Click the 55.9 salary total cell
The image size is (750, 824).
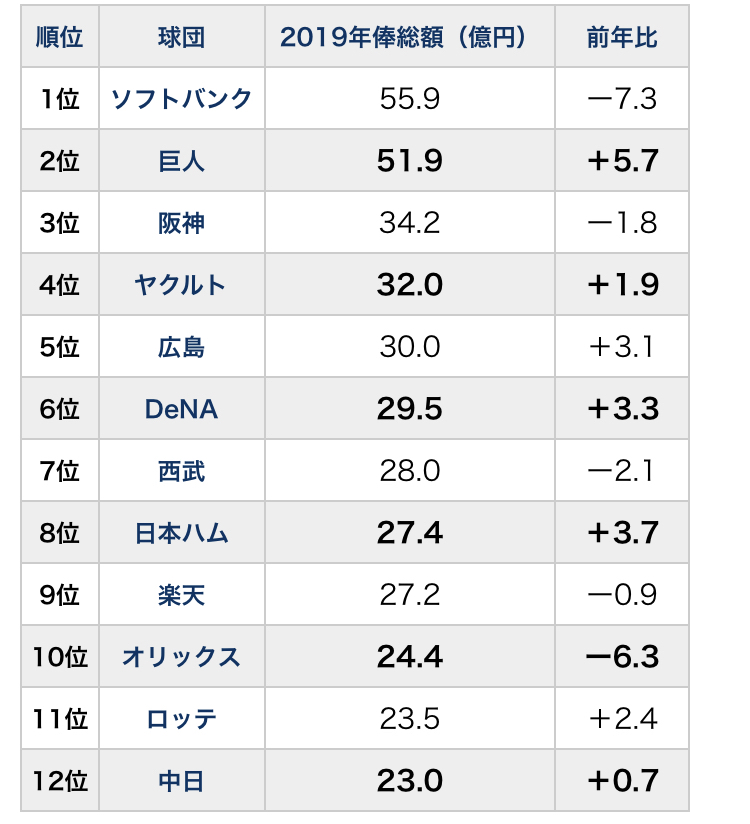[409, 99]
